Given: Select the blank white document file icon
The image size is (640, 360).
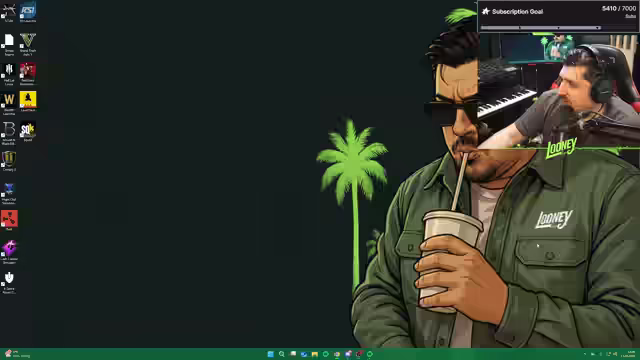Looking at the screenshot, I should [9, 44].
